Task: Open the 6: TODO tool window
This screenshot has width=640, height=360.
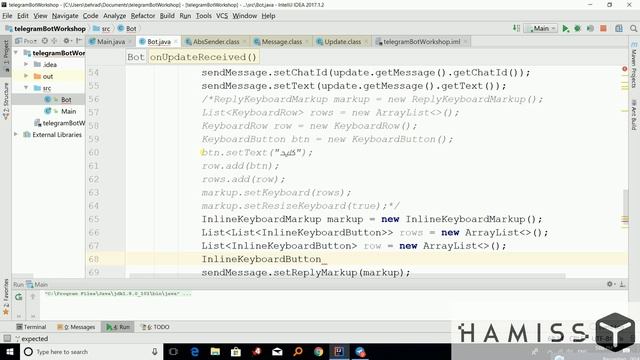Action: tap(155, 327)
